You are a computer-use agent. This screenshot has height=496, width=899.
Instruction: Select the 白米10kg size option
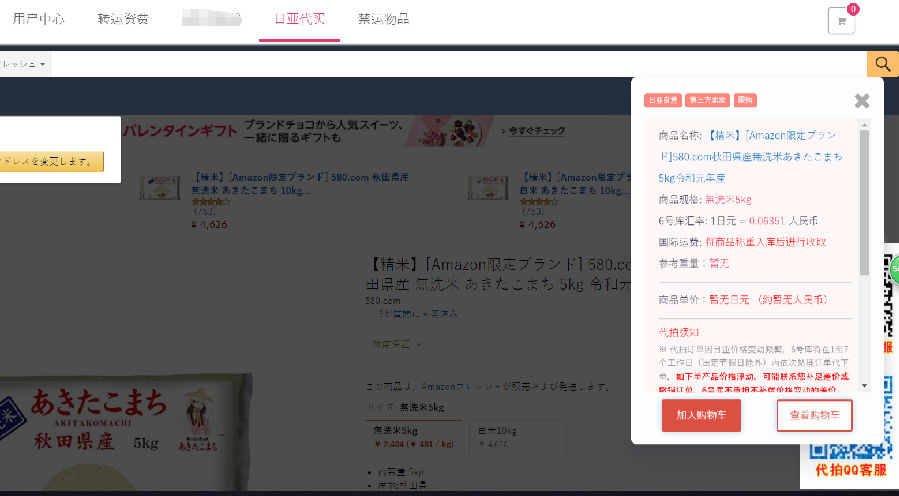pyautogui.click(x=518, y=437)
